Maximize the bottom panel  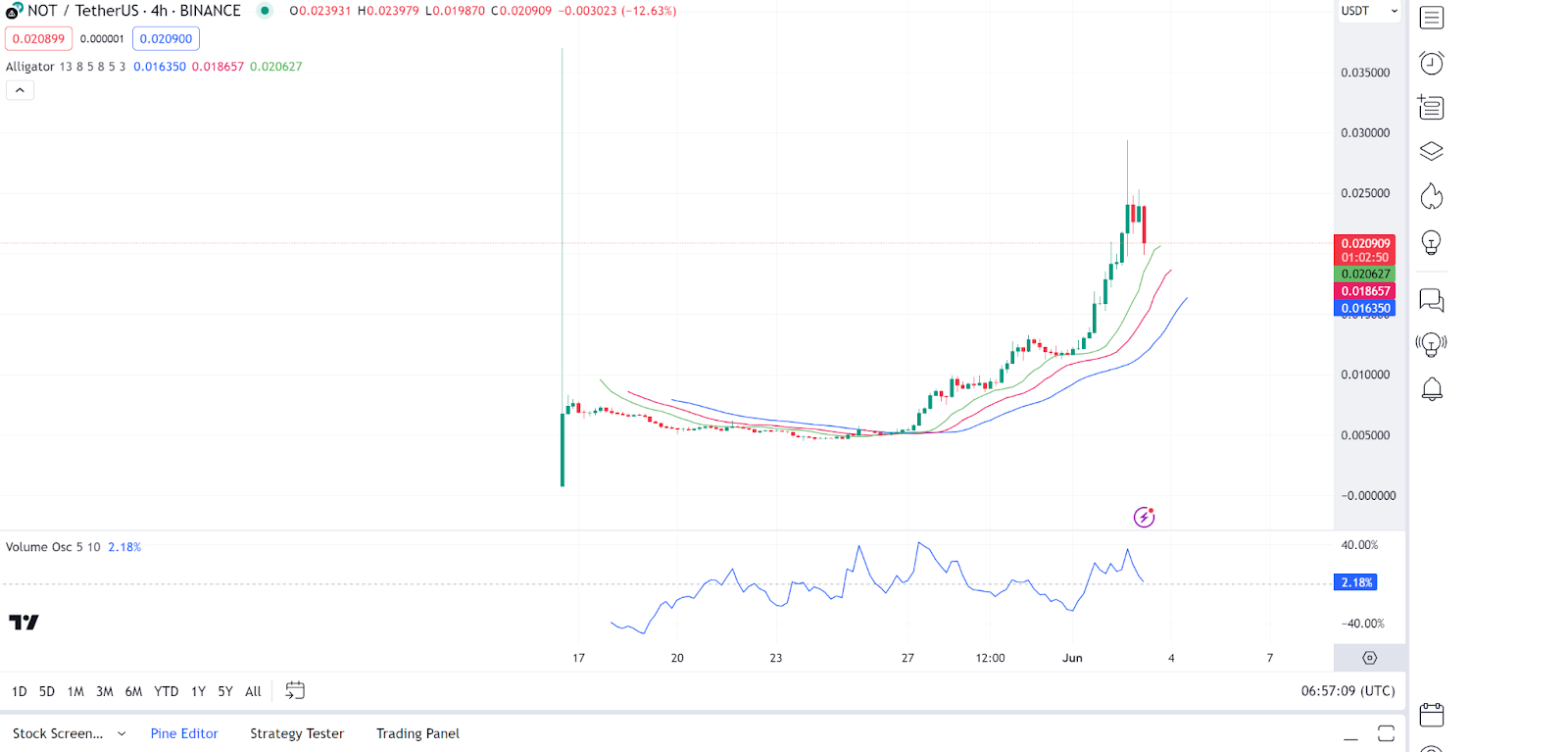1386,733
